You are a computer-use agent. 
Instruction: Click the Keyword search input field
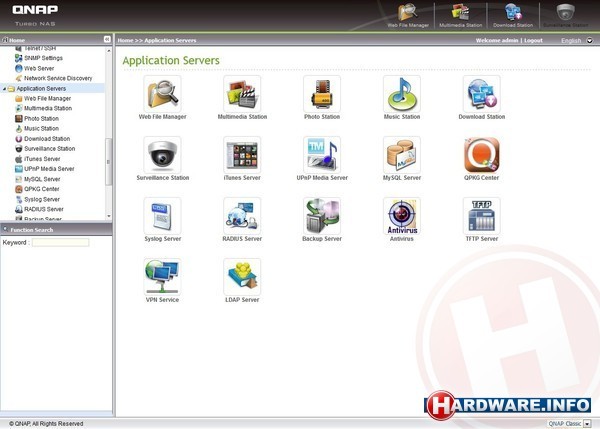[x=60, y=242]
